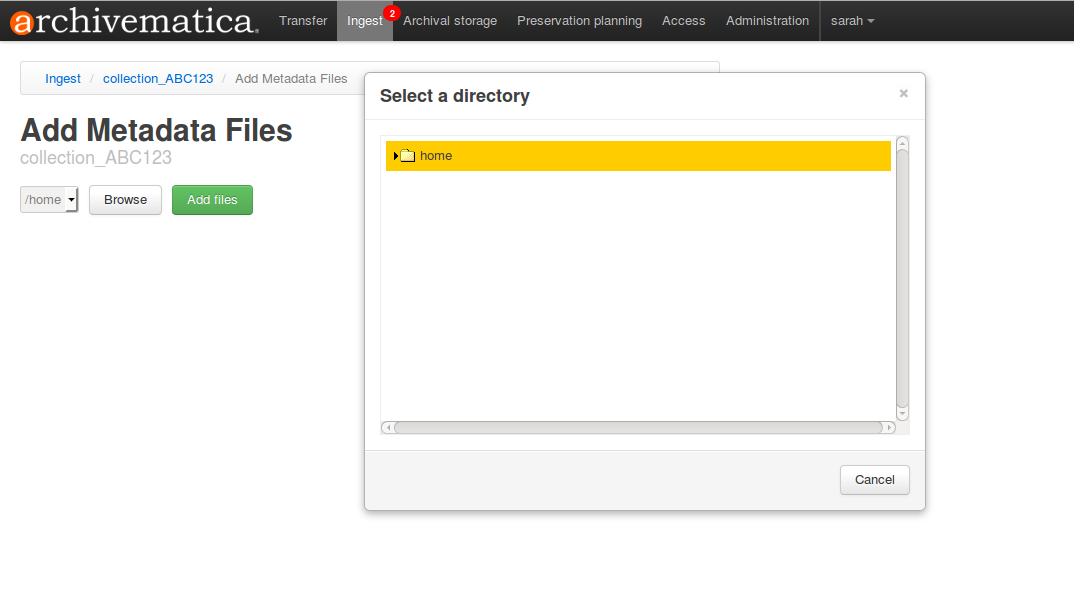Cancel the directory selection dialog

click(874, 480)
